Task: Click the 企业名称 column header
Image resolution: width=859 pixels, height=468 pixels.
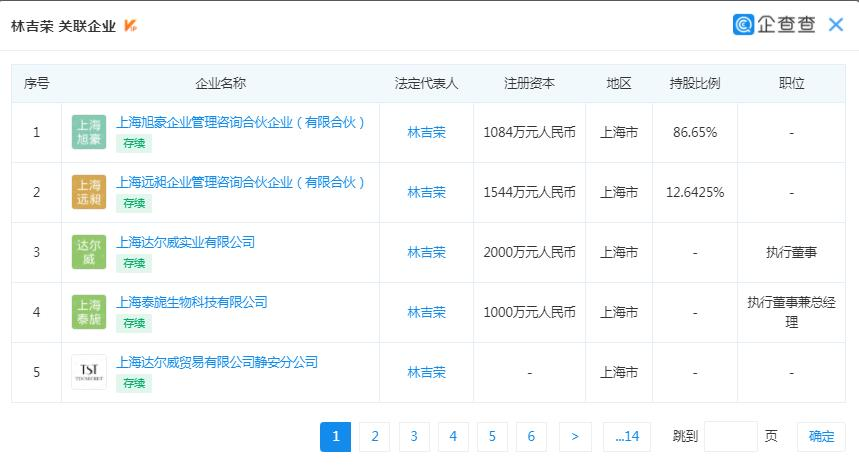Action: click(220, 83)
